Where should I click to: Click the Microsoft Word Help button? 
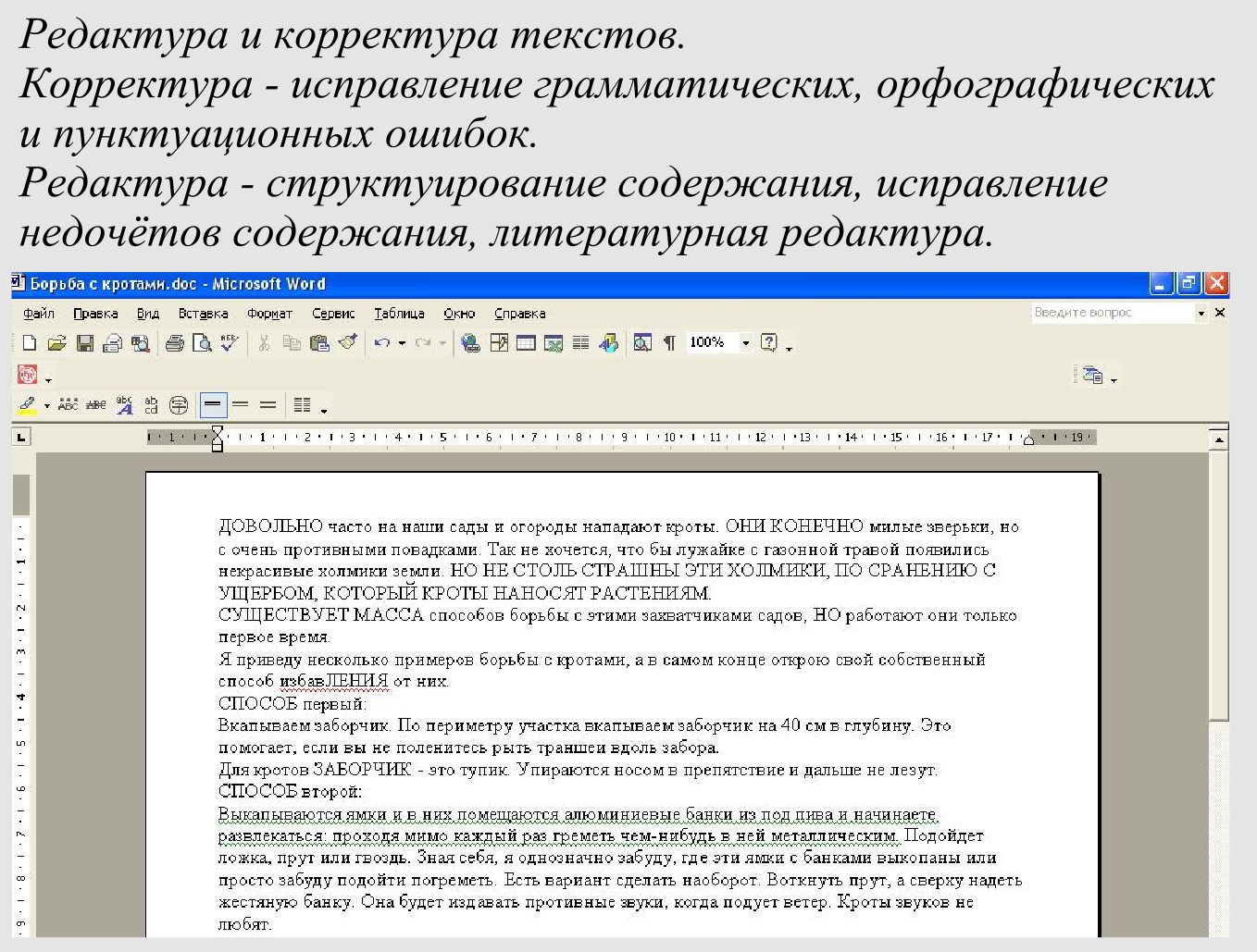770,342
